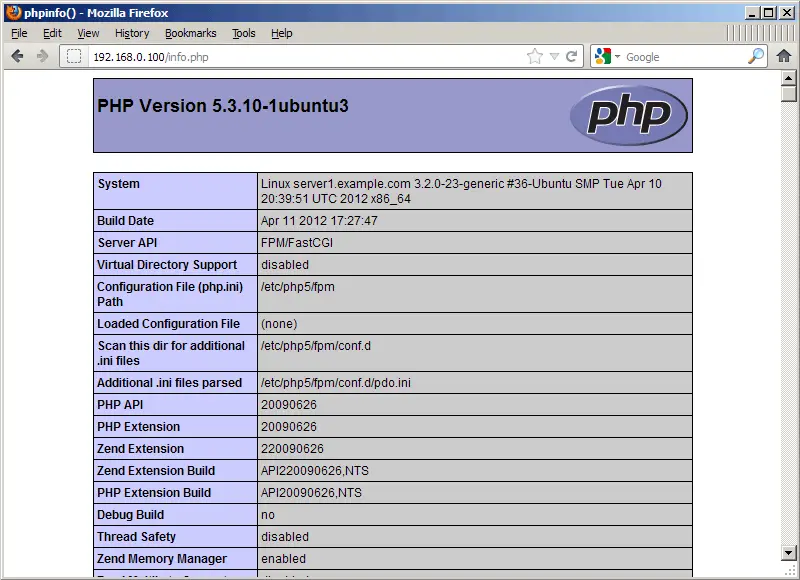Click the scrollbar down arrow

coord(788,552)
